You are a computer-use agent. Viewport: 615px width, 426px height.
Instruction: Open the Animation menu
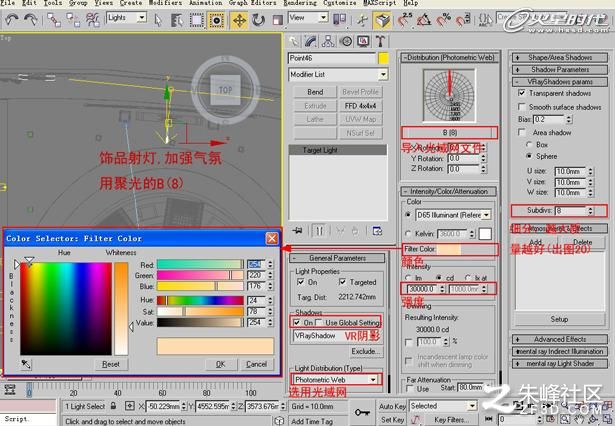point(206,3)
